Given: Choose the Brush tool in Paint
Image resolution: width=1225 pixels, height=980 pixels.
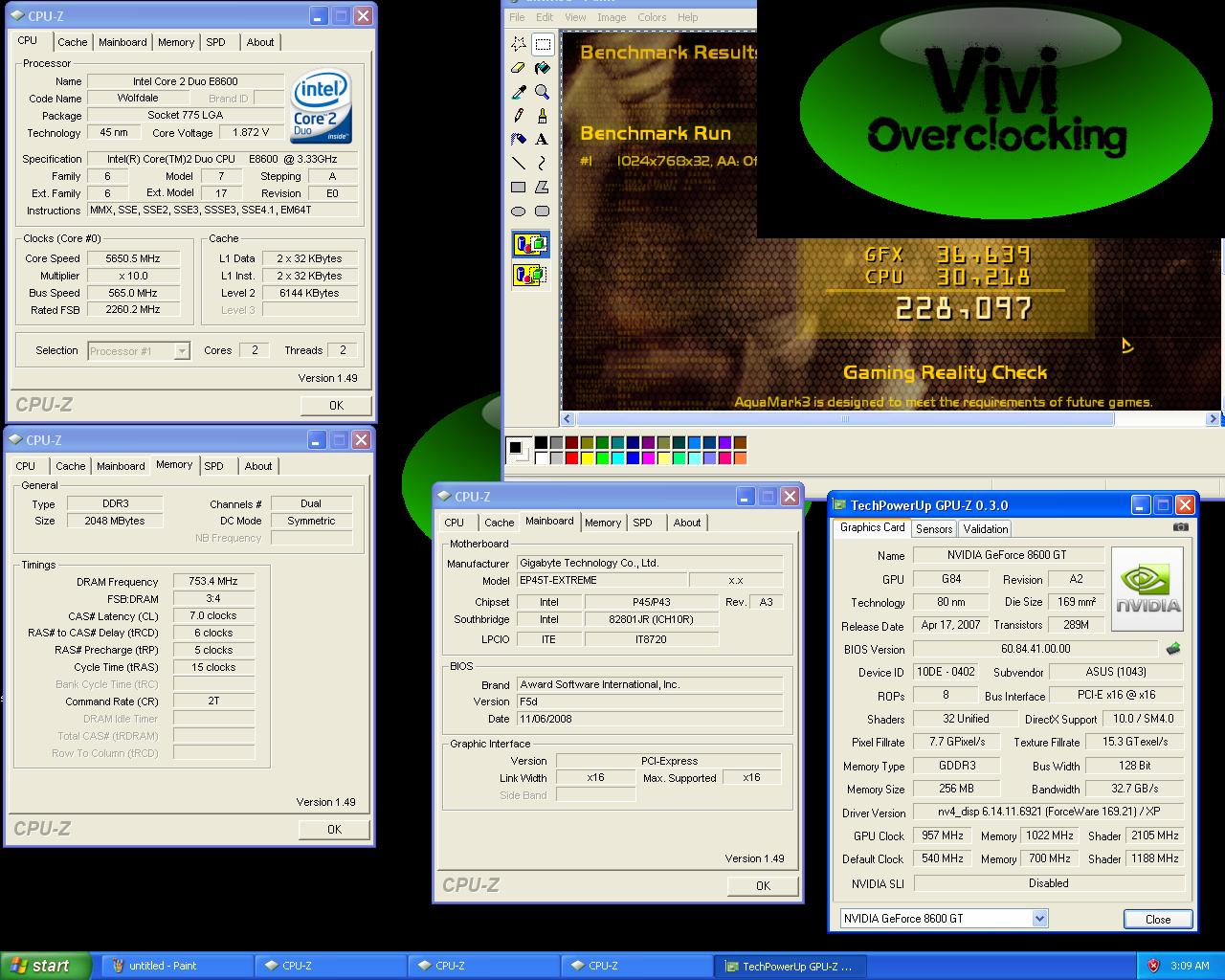Looking at the screenshot, I should tap(543, 116).
